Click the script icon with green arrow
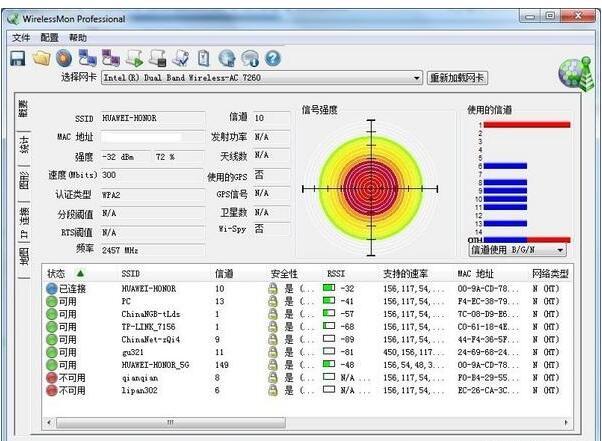This screenshot has width=602, height=441. pyautogui.click(x=135, y=58)
